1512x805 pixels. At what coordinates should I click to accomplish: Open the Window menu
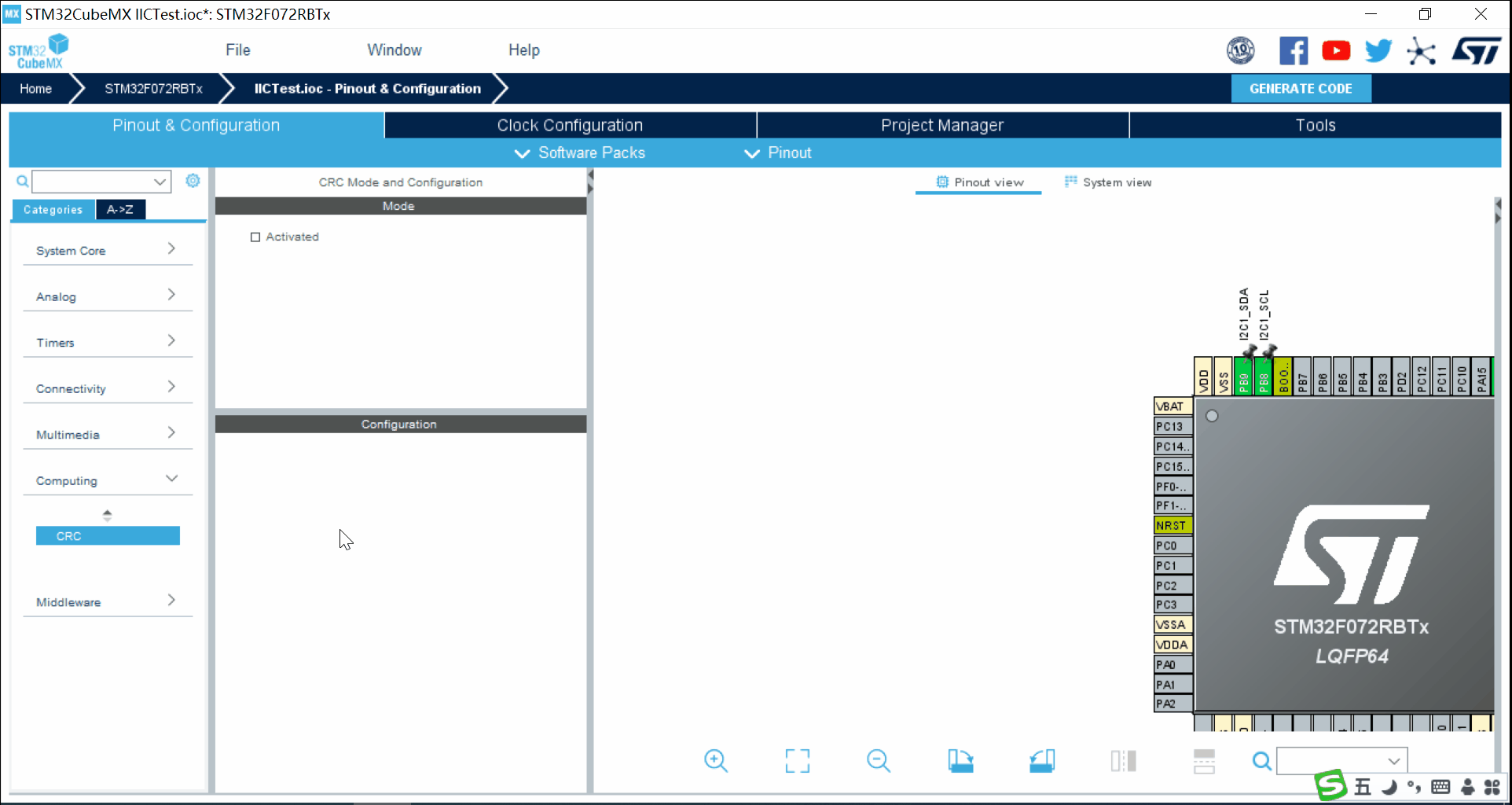pos(395,50)
